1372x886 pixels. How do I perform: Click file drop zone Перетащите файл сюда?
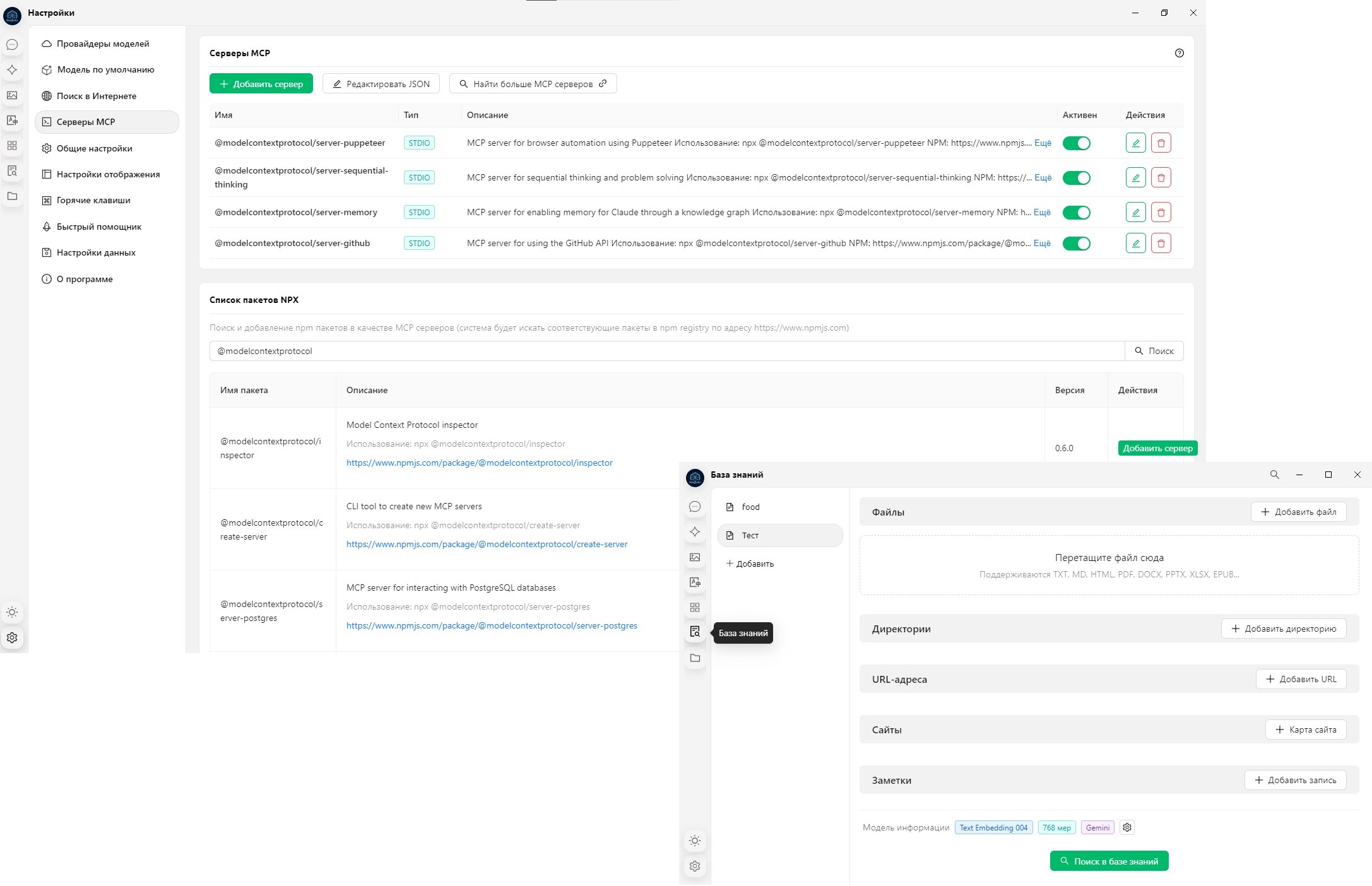1109,565
